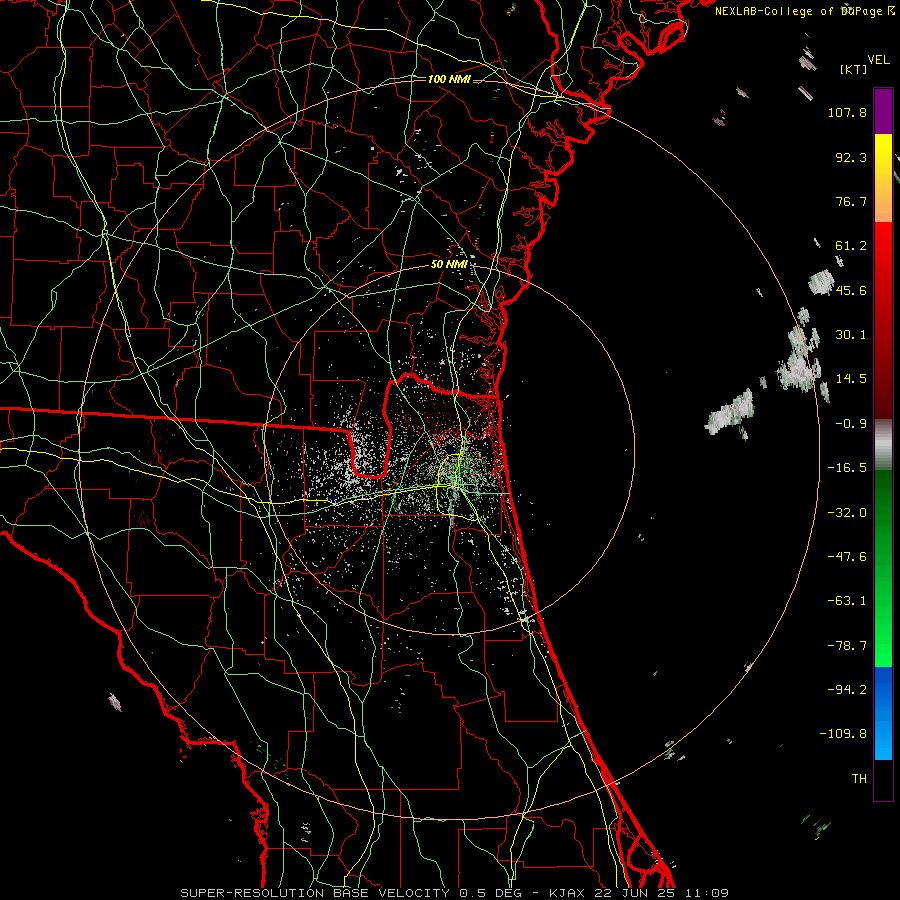Click the -94.2 legend value
The width and height of the screenshot is (900, 900).
[847, 689]
